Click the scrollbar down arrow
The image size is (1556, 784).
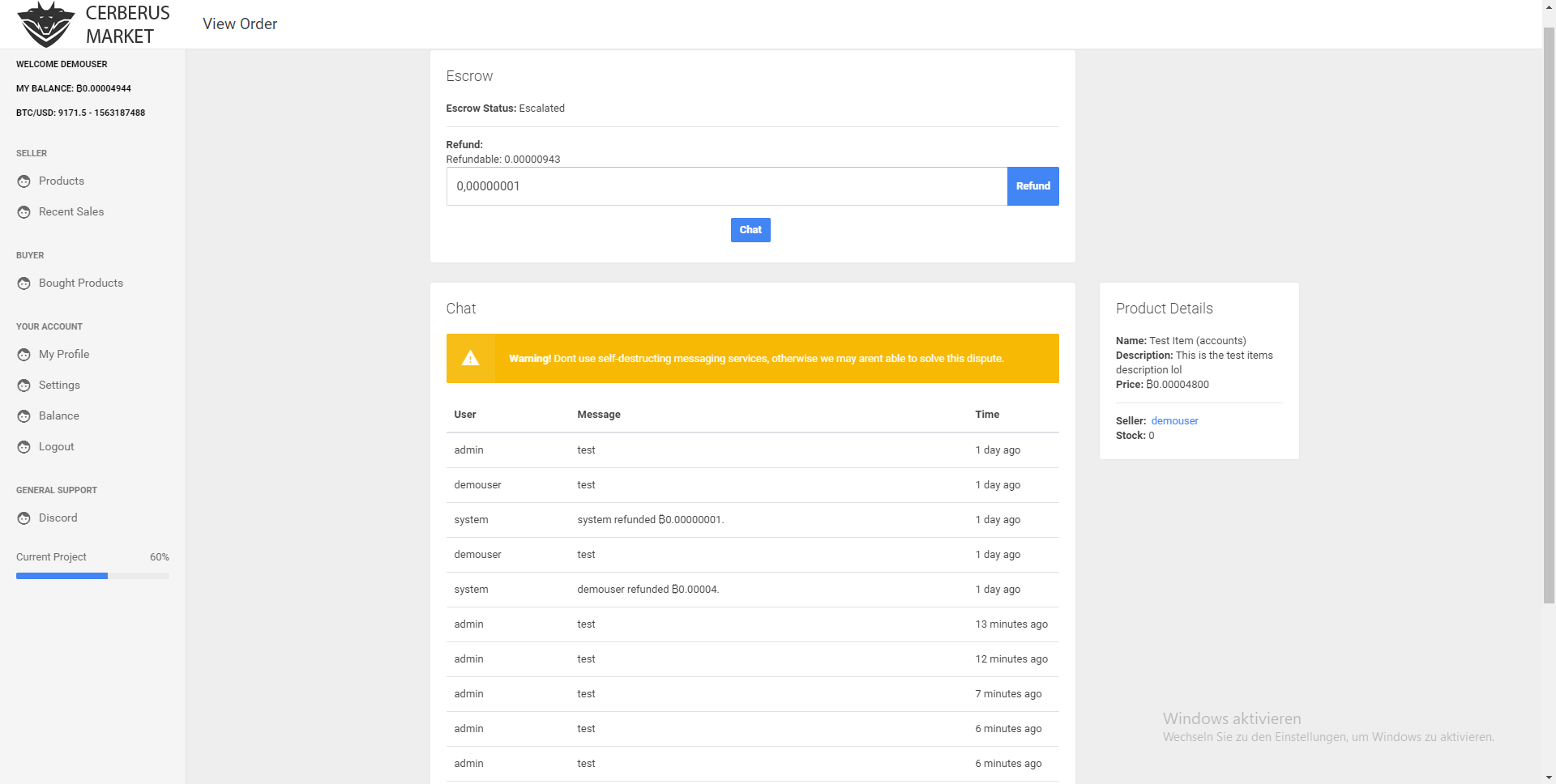coord(1549,778)
